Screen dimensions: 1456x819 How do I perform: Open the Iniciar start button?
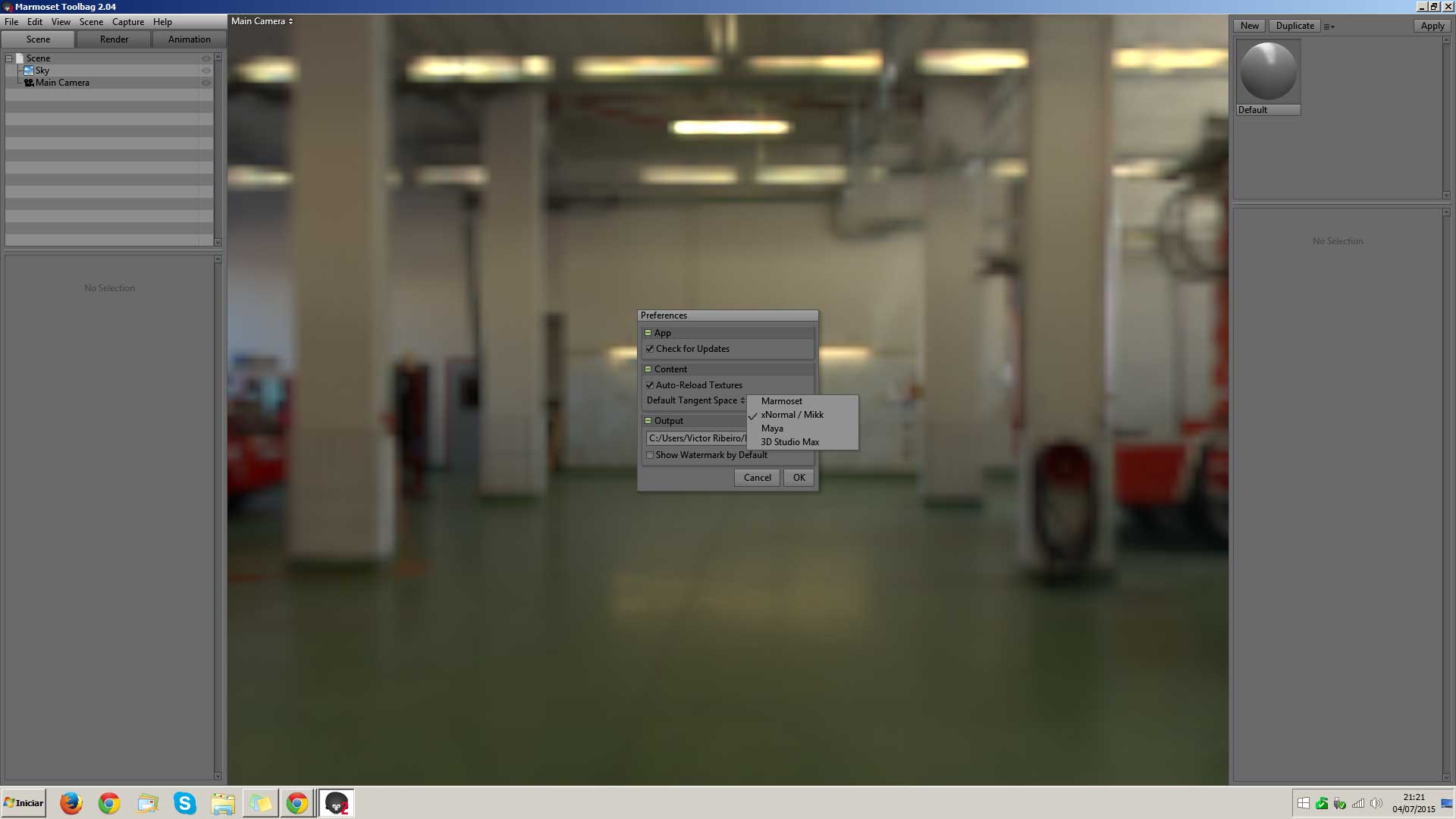click(24, 803)
